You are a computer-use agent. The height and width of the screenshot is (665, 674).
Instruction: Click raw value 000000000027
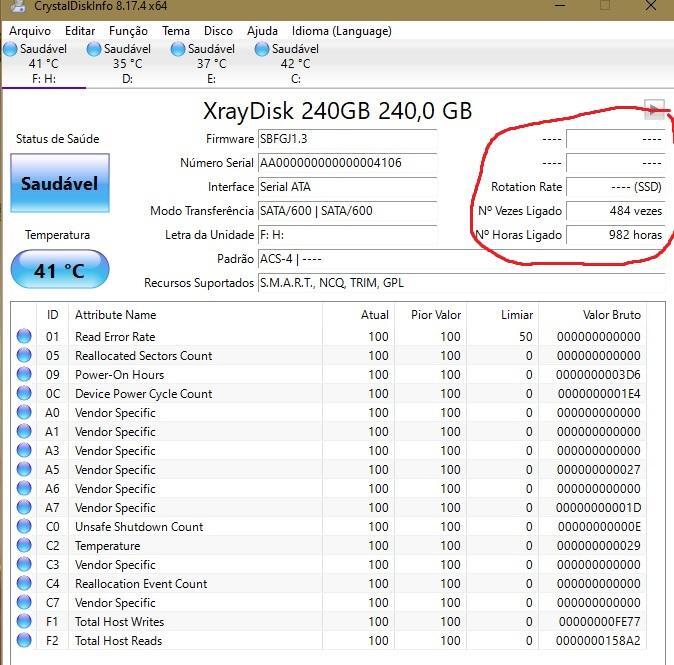tap(599, 470)
